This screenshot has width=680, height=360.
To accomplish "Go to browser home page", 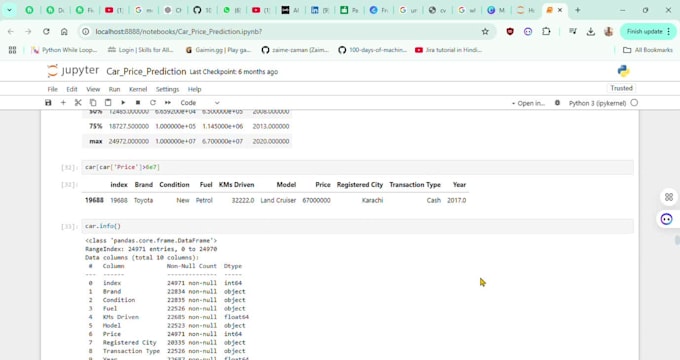I will (x=64, y=32).
